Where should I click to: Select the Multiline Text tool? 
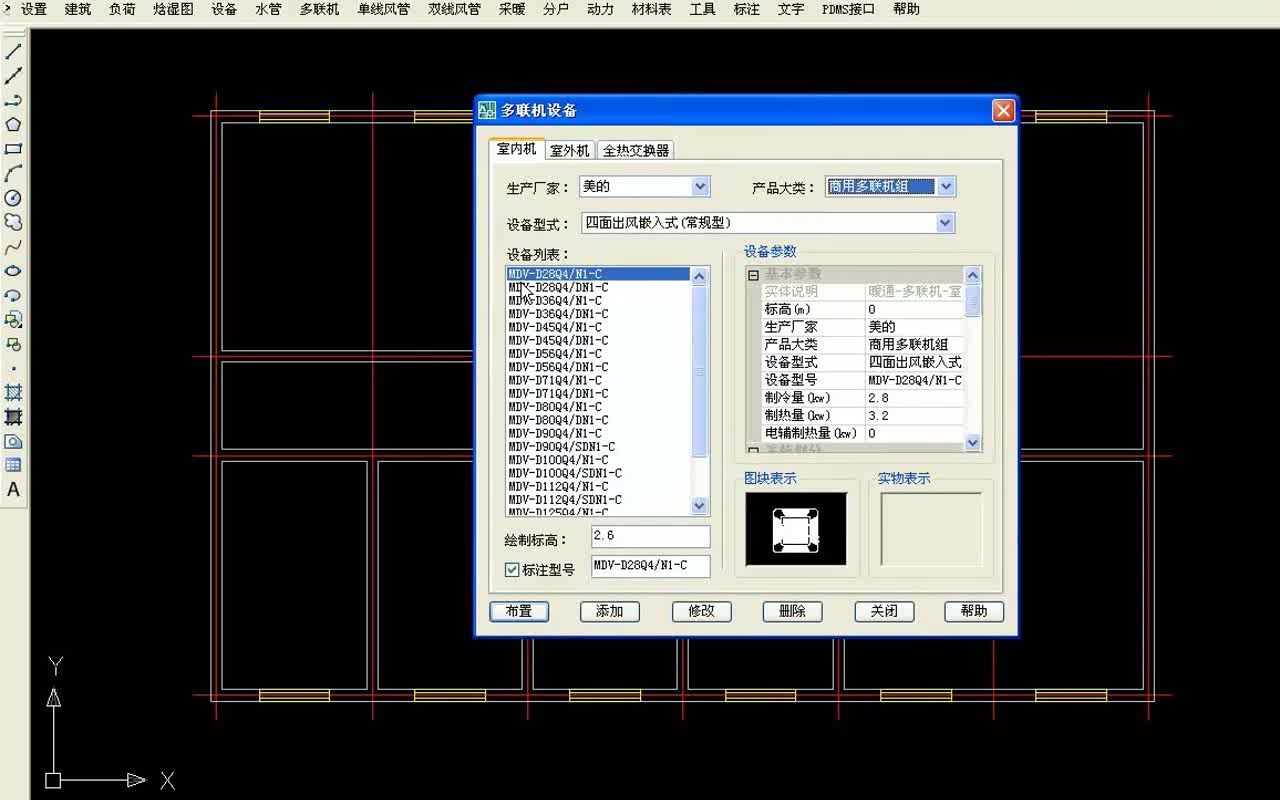point(13,490)
